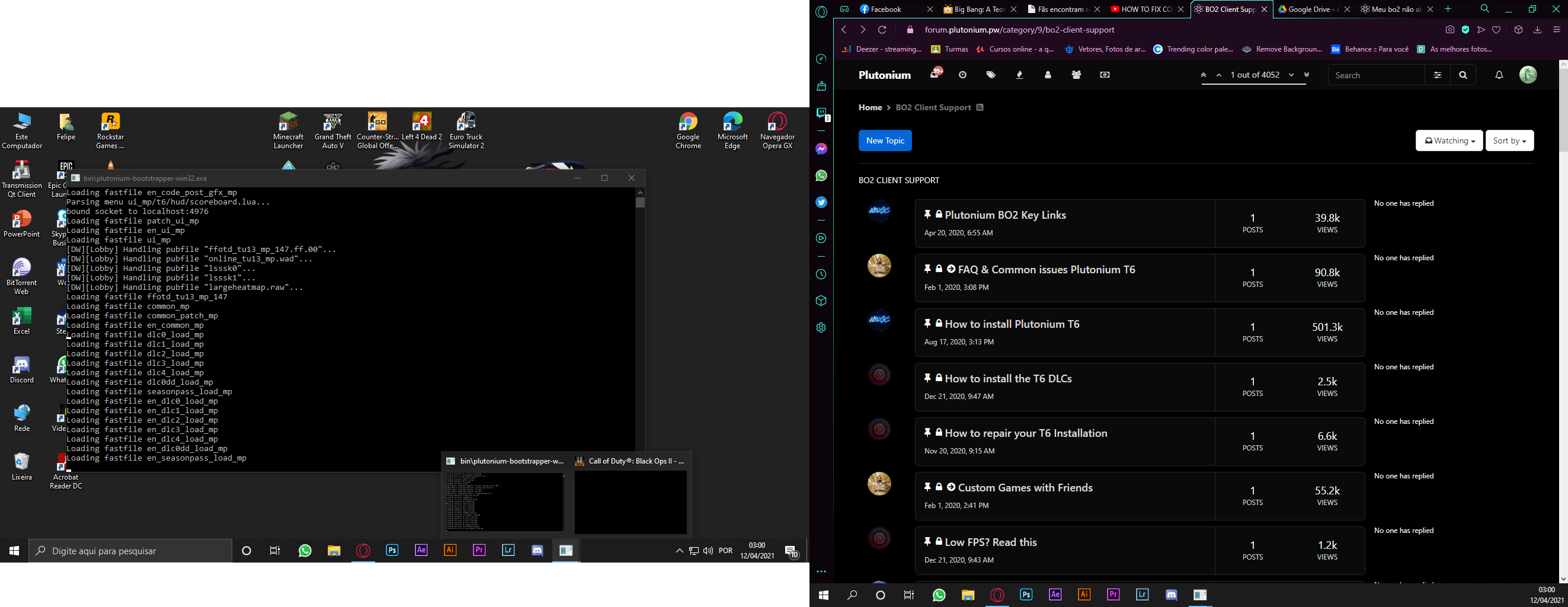This screenshot has height=607, width=1568.
Task: Open Messenger in the Opera GX sidebar
Action: [821, 149]
